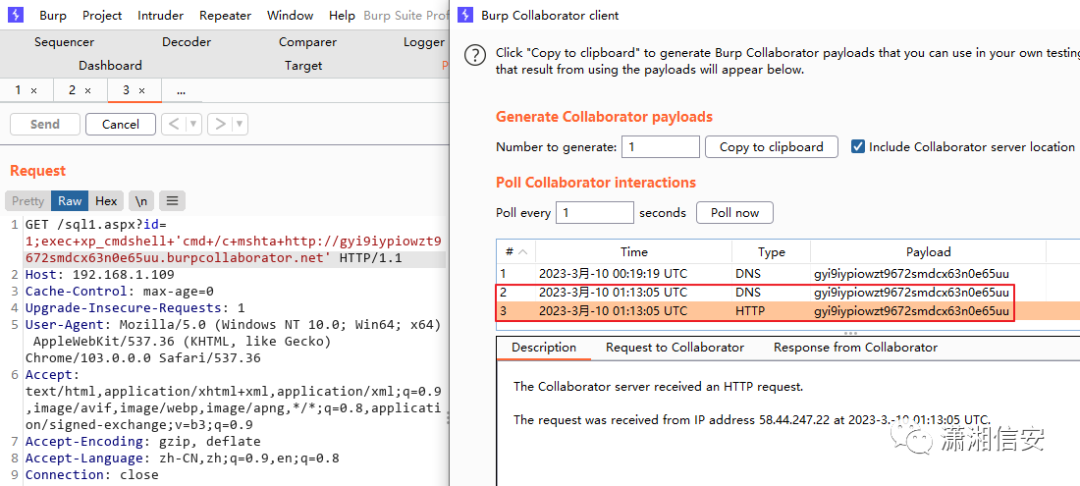Go back with the history previous arrow
Screen dimensions: 1080x486
[174, 125]
